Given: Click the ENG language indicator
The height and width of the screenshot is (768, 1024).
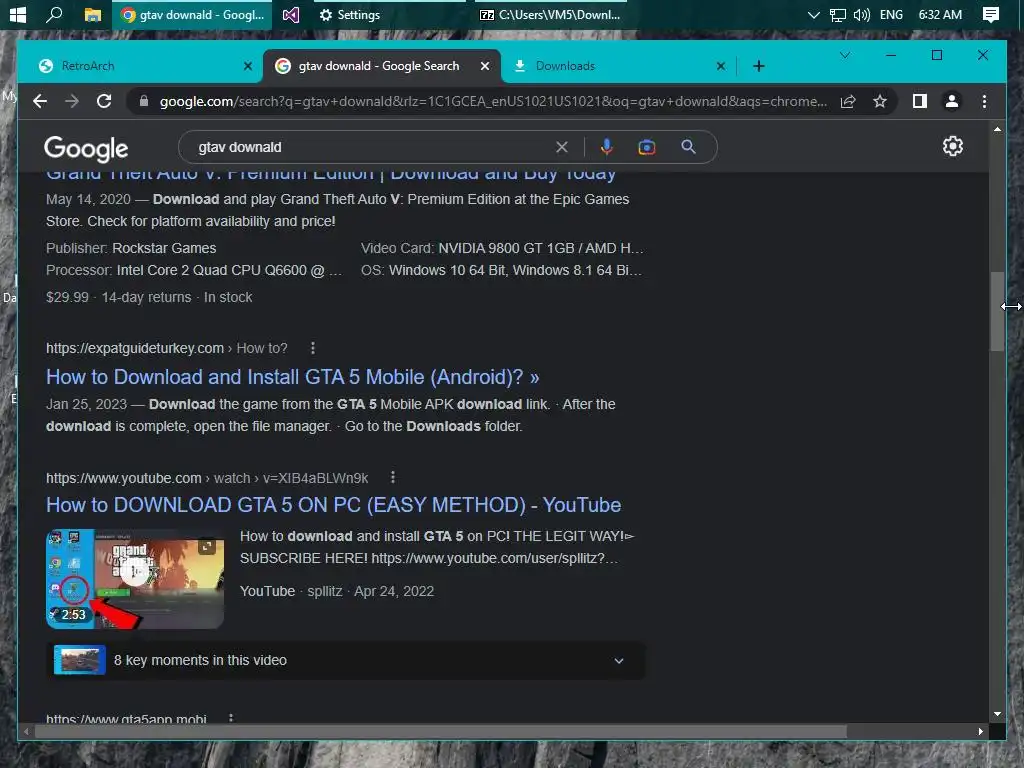Looking at the screenshot, I should click(x=891, y=14).
